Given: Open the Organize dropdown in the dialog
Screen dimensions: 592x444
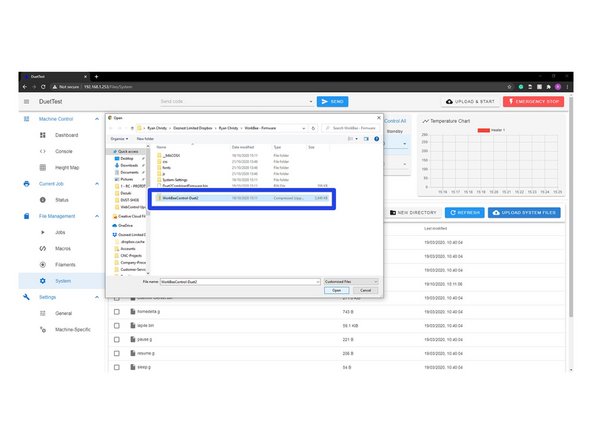Looking at the screenshot, I should (x=119, y=139).
